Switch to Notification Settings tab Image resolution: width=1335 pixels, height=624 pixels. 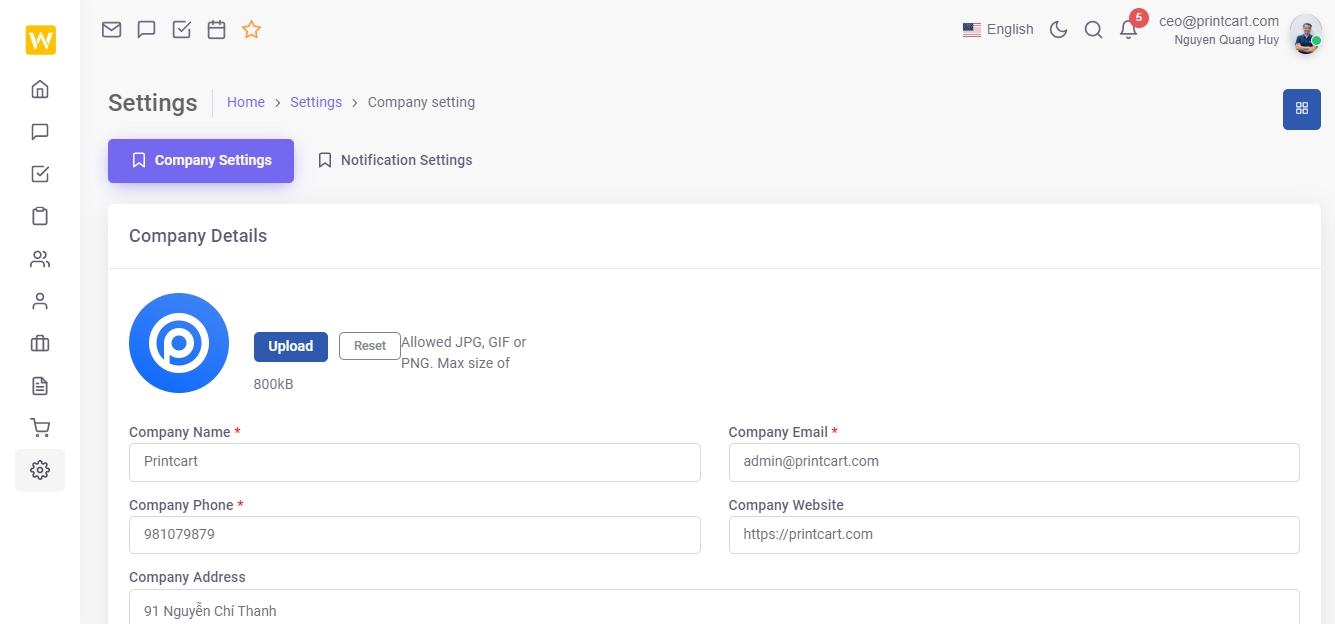pyautogui.click(x=395, y=160)
